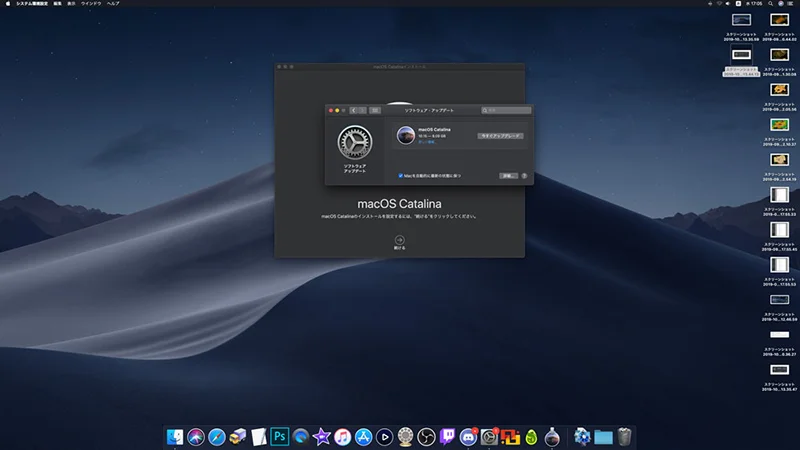This screenshot has height=450, width=800.
Task: Open Discord from the dock
Action: pyautogui.click(x=468, y=436)
